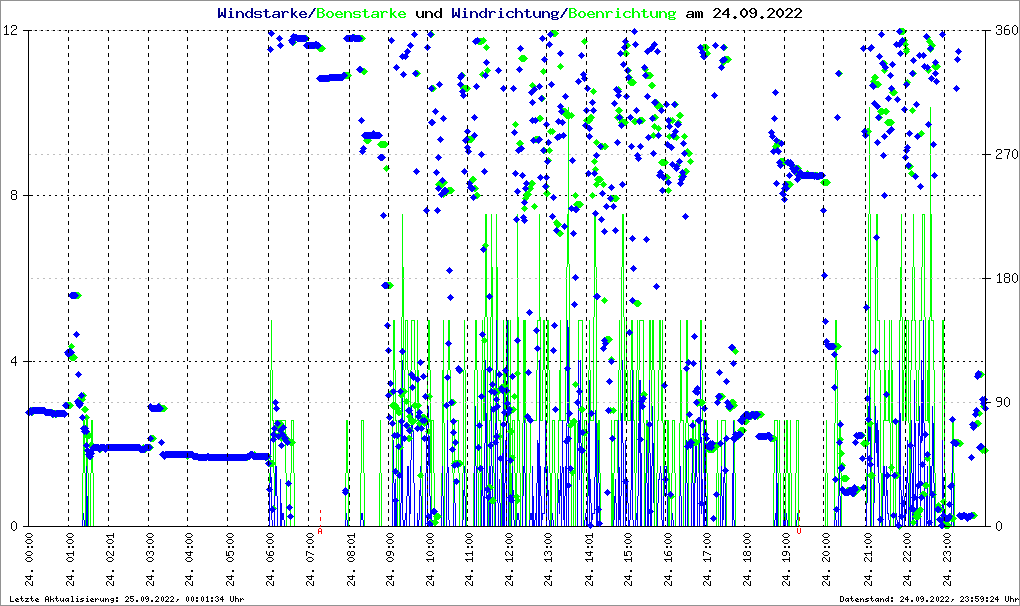Viewport: 1020px width, 606px height.
Task: Click the red sunrise marker "A"
Action: click(320, 531)
